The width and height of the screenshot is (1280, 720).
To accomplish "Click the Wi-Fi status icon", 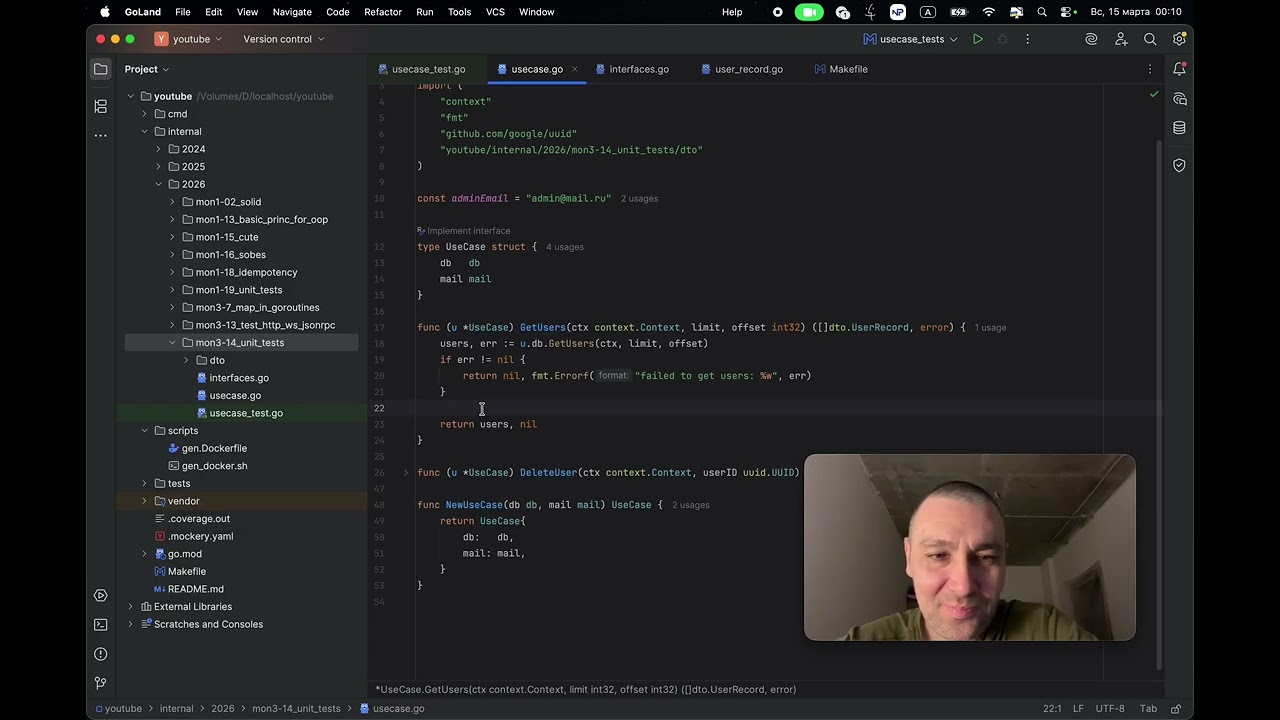I will tap(989, 12).
